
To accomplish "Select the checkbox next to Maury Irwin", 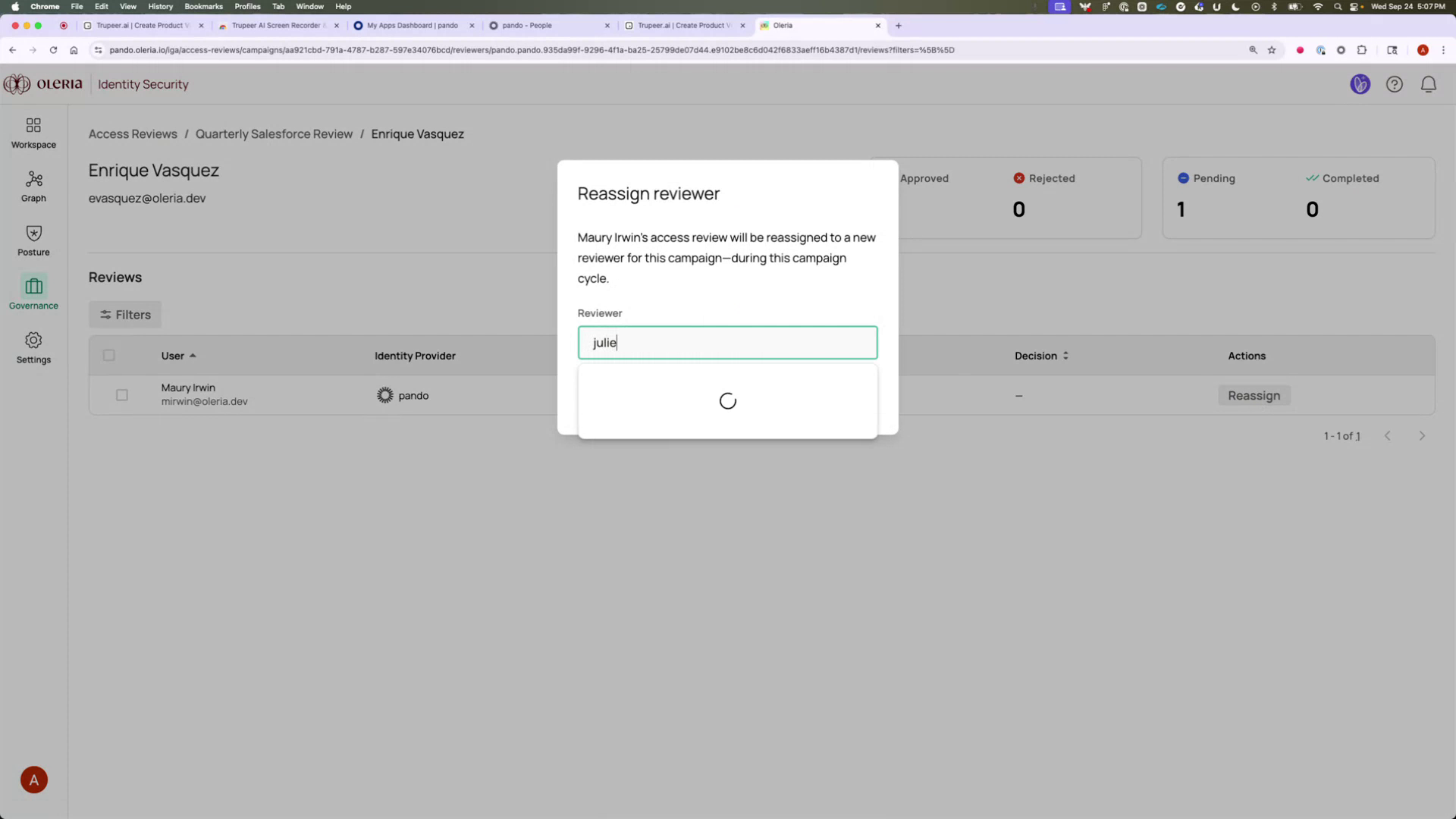I will pos(122,395).
